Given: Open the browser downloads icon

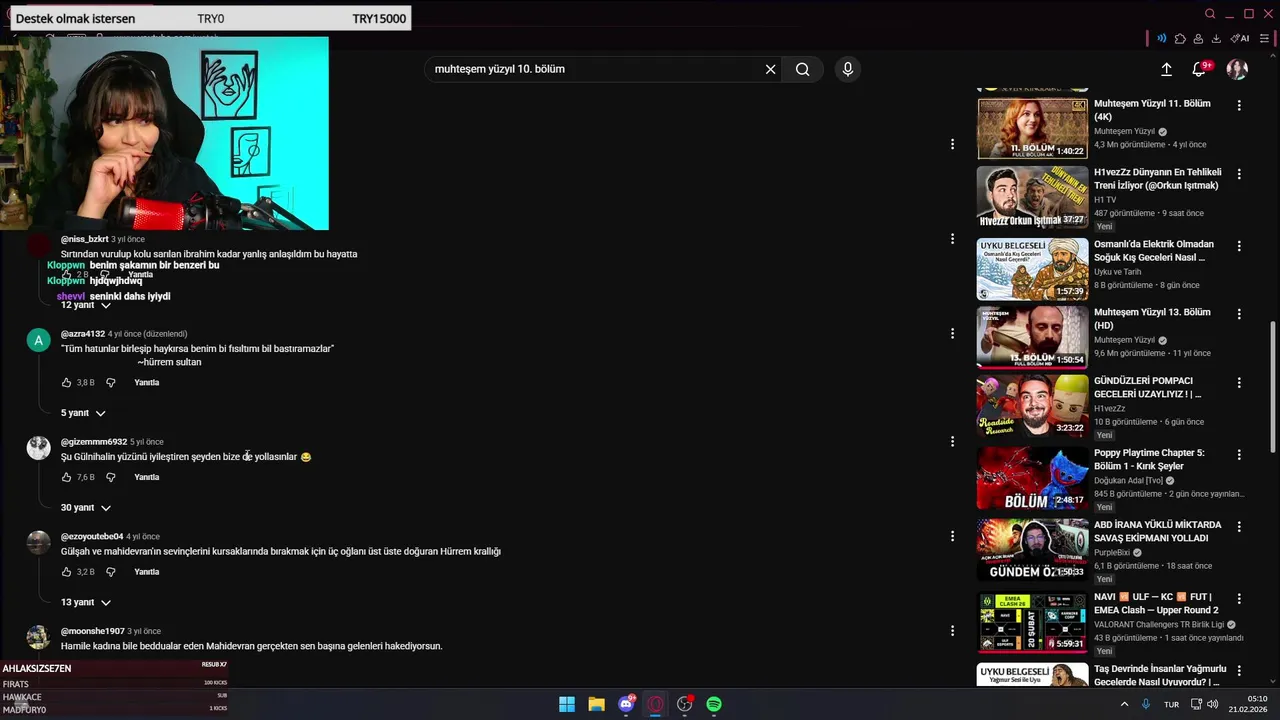Looking at the screenshot, I should click(x=1216, y=38).
